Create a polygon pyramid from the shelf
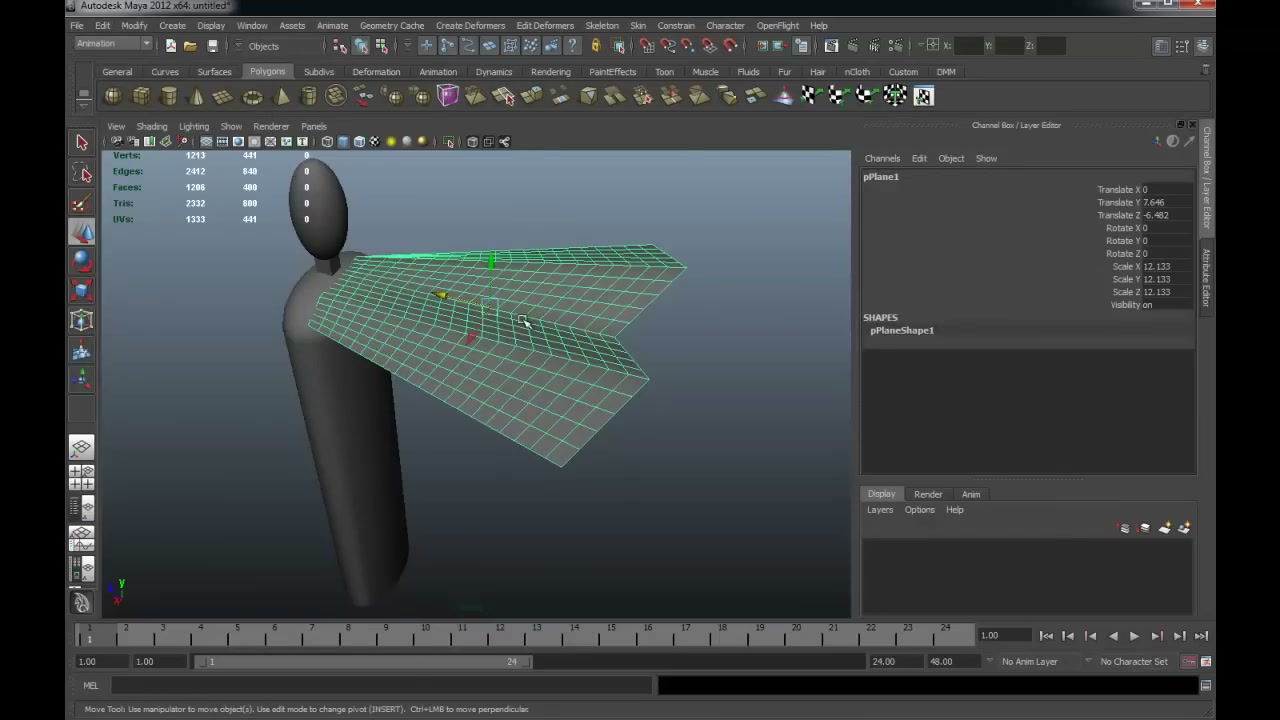Viewport: 1280px width, 720px height. 281,96
